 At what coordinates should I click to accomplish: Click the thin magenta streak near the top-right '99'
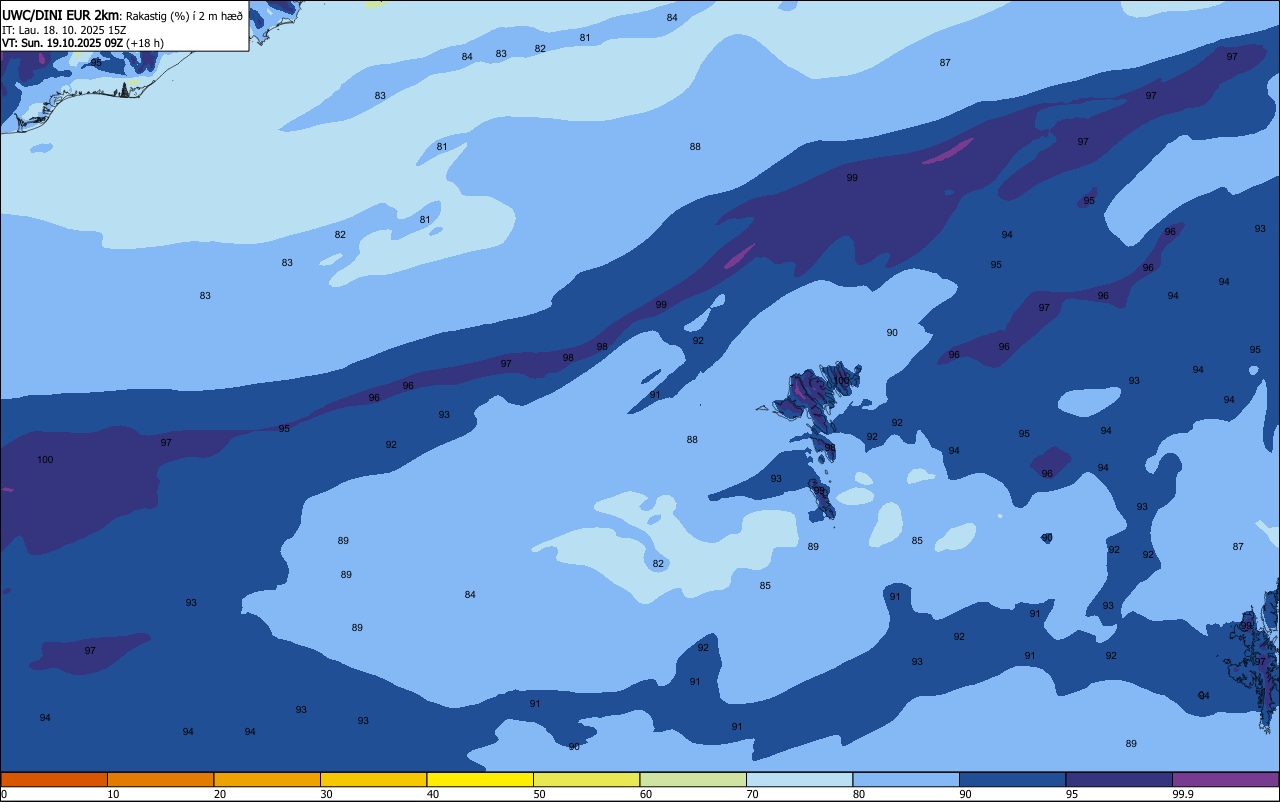click(947, 151)
